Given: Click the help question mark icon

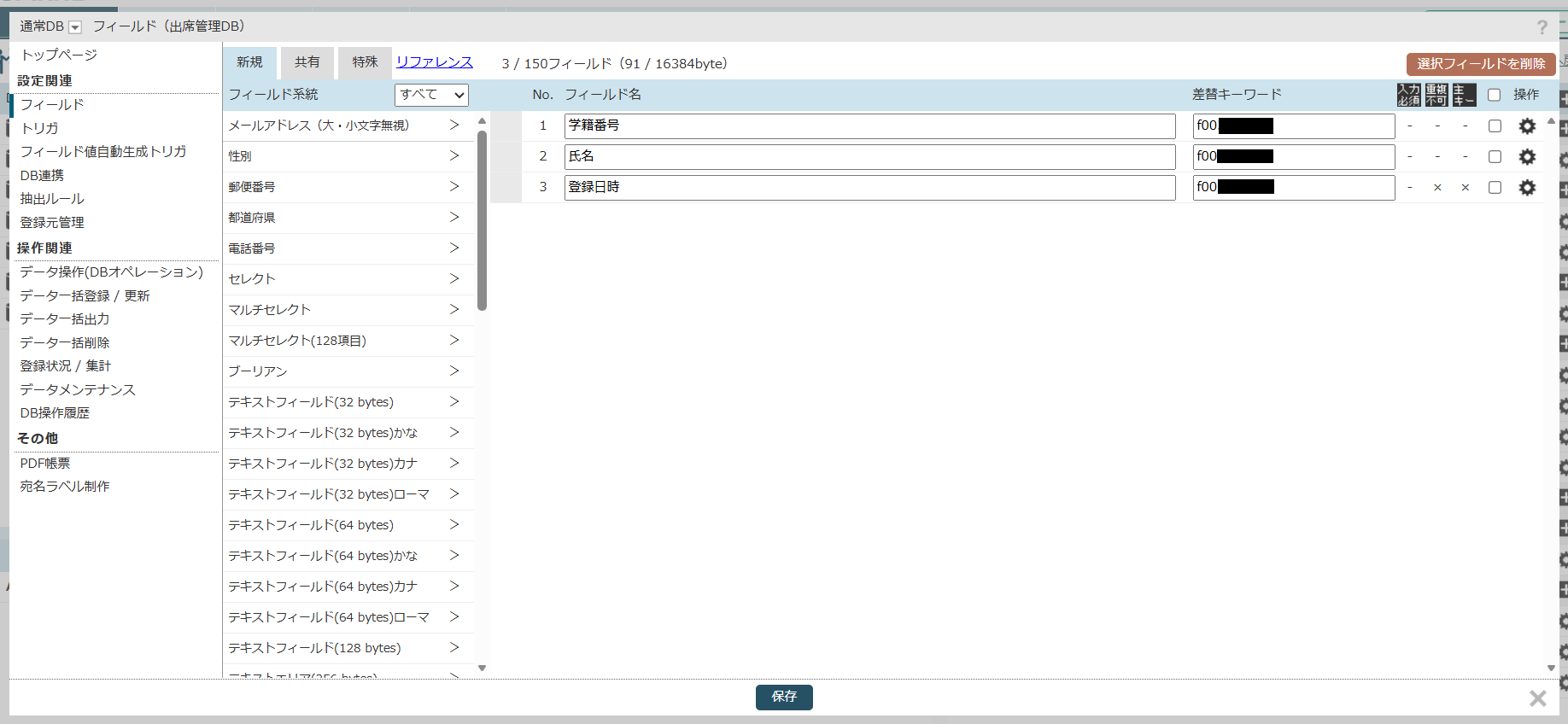Looking at the screenshot, I should click(x=1542, y=27).
